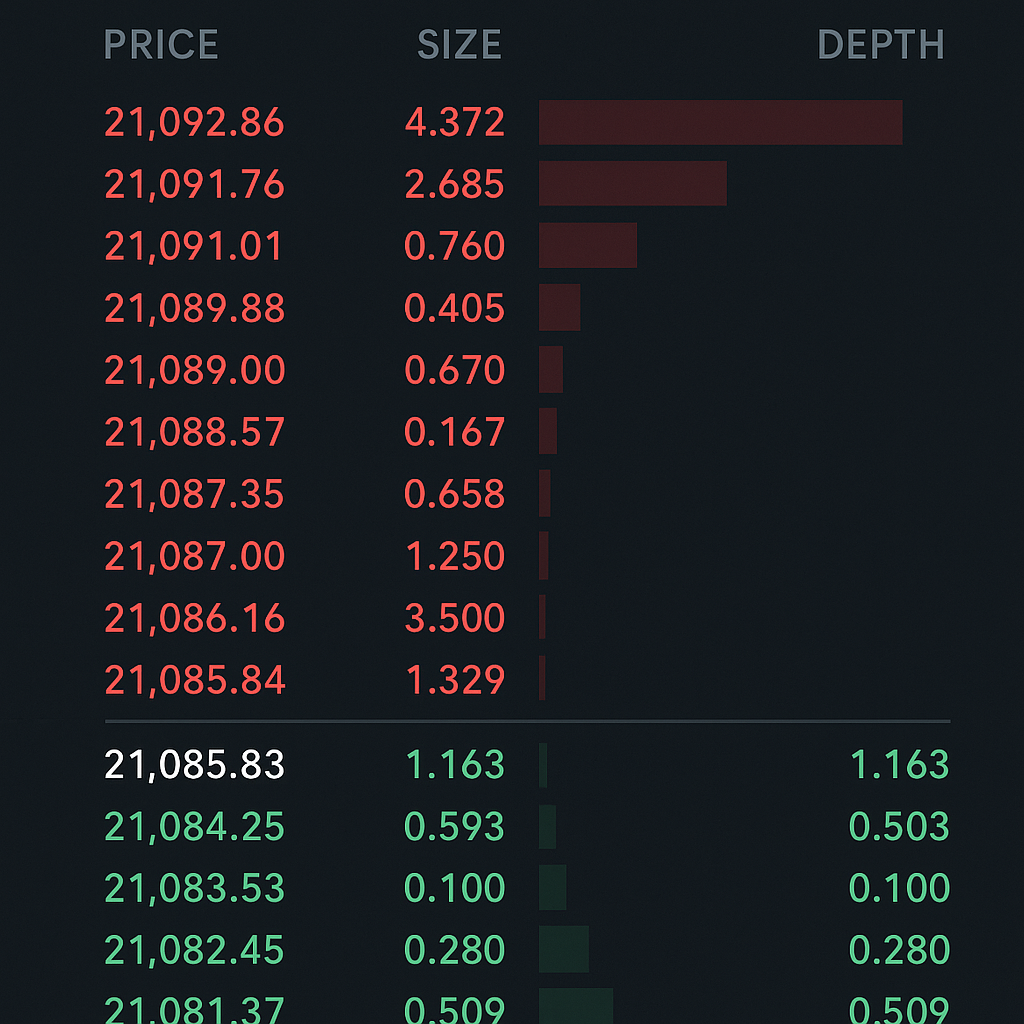1024x1024 pixels.
Task: Click the PRICE column header
Action: [x=161, y=44]
